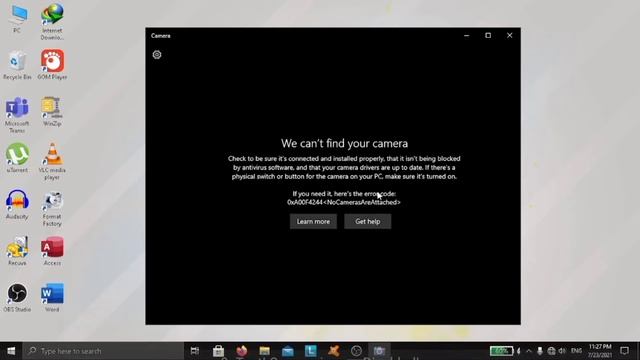Open blue L app taskbar icon

311,351
